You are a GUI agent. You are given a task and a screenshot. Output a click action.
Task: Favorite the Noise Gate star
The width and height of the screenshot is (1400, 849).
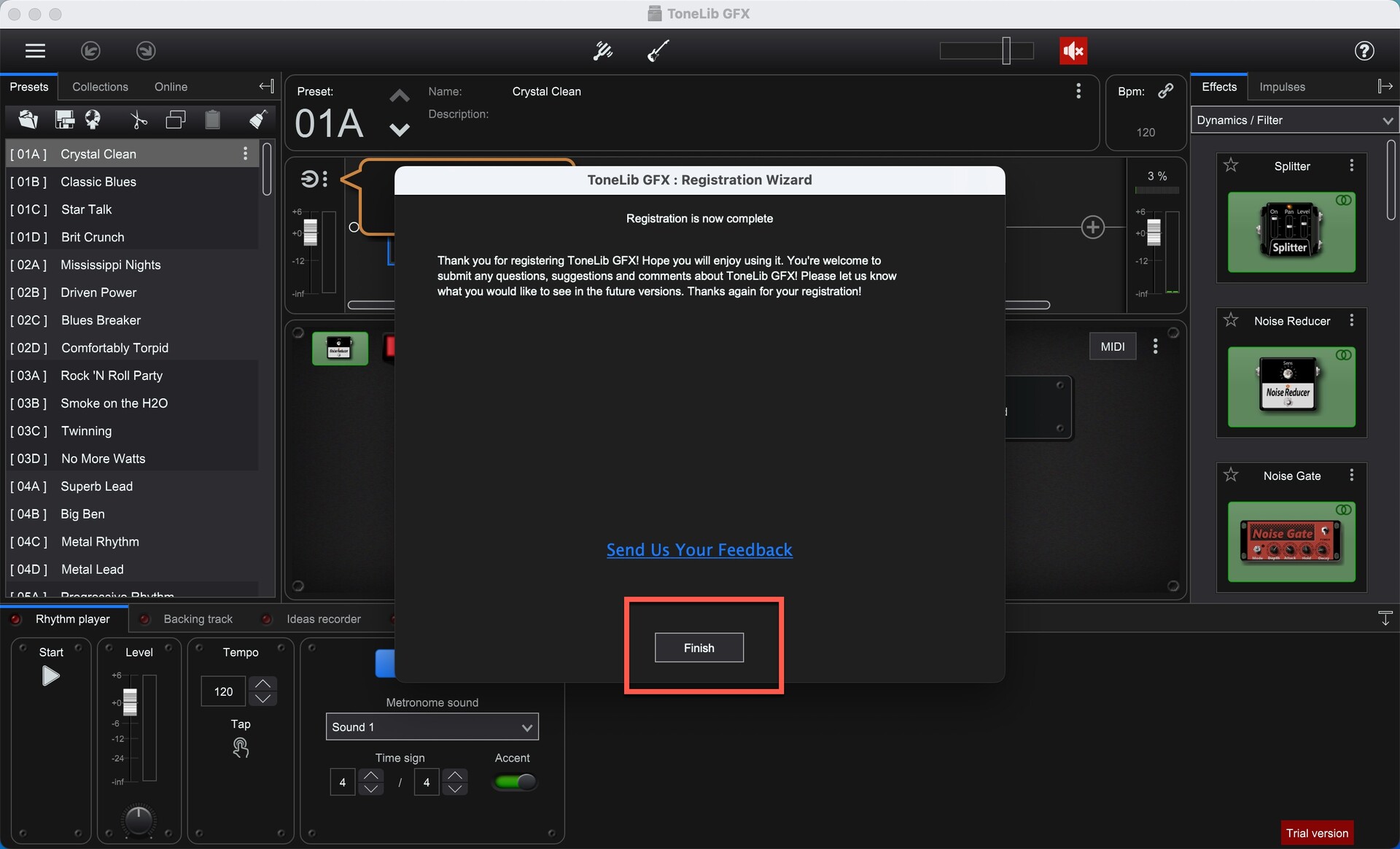pyautogui.click(x=1231, y=475)
